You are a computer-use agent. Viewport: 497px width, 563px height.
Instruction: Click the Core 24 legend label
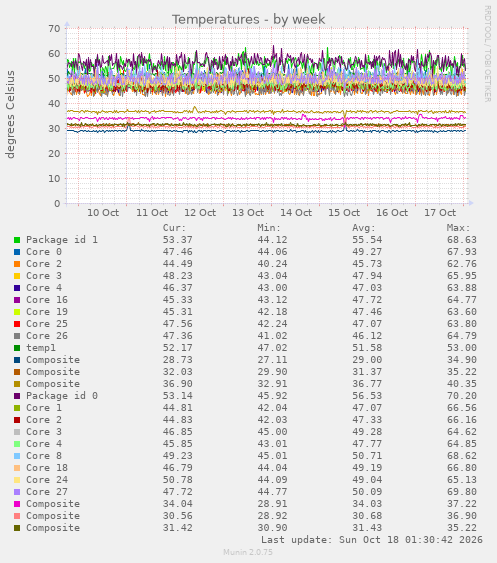[x=47, y=480]
